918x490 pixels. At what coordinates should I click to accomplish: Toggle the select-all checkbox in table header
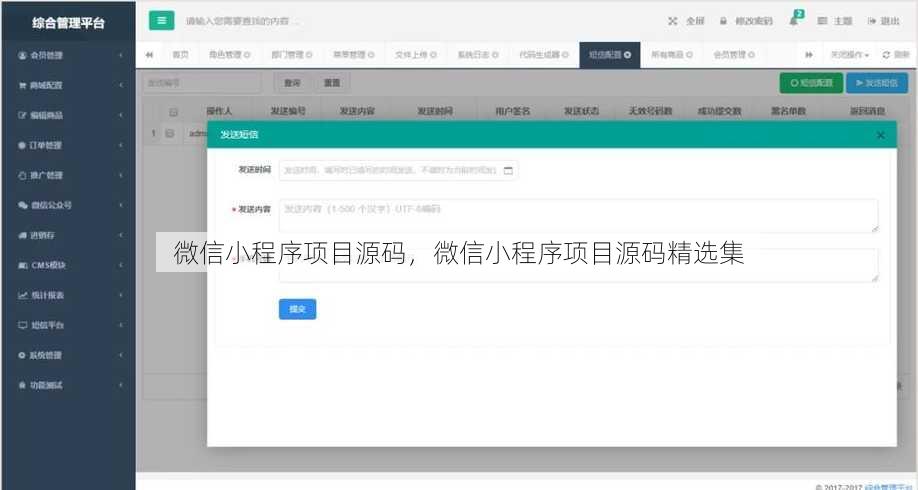click(x=173, y=112)
